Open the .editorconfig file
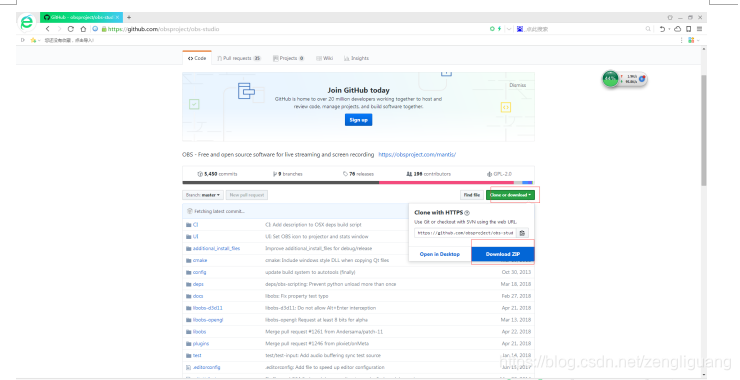The image size is (740, 380). 206,367
